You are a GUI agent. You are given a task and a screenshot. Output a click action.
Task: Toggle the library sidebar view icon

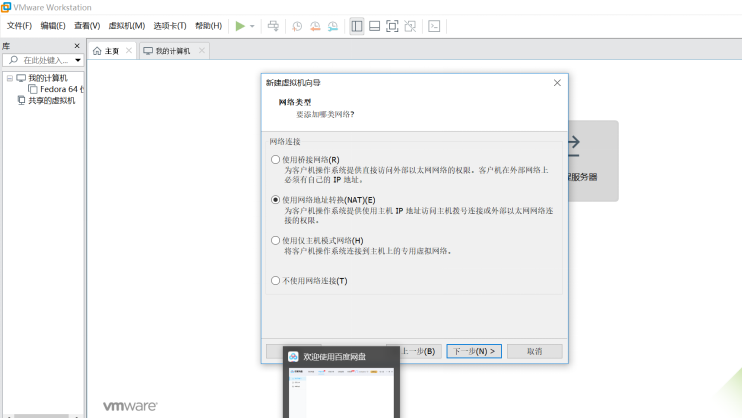(x=357, y=26)
